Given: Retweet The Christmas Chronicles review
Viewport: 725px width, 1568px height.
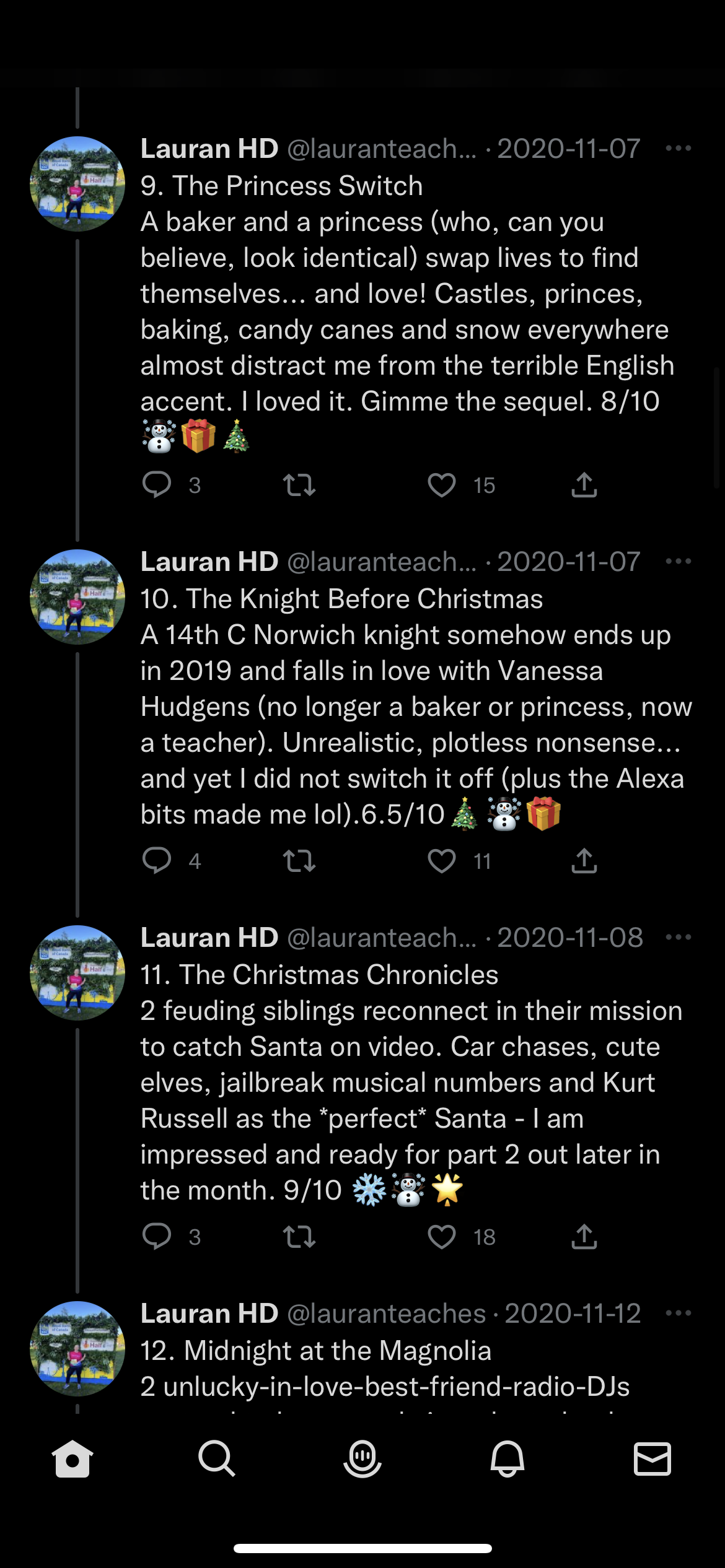Looking at the screenshot, I should [299, 1237].
